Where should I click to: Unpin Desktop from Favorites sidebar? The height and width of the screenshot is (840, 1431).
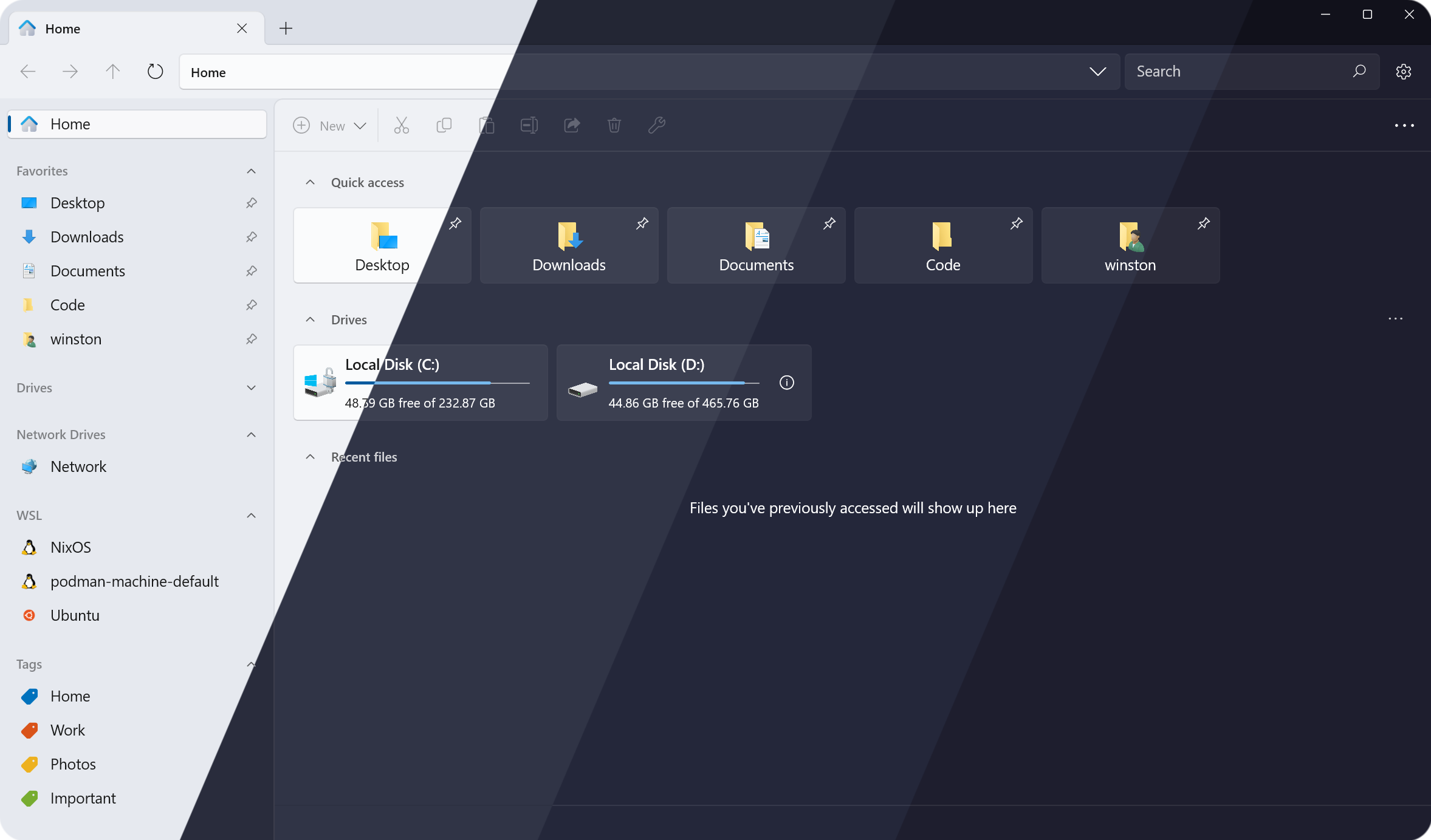[252, 203]
